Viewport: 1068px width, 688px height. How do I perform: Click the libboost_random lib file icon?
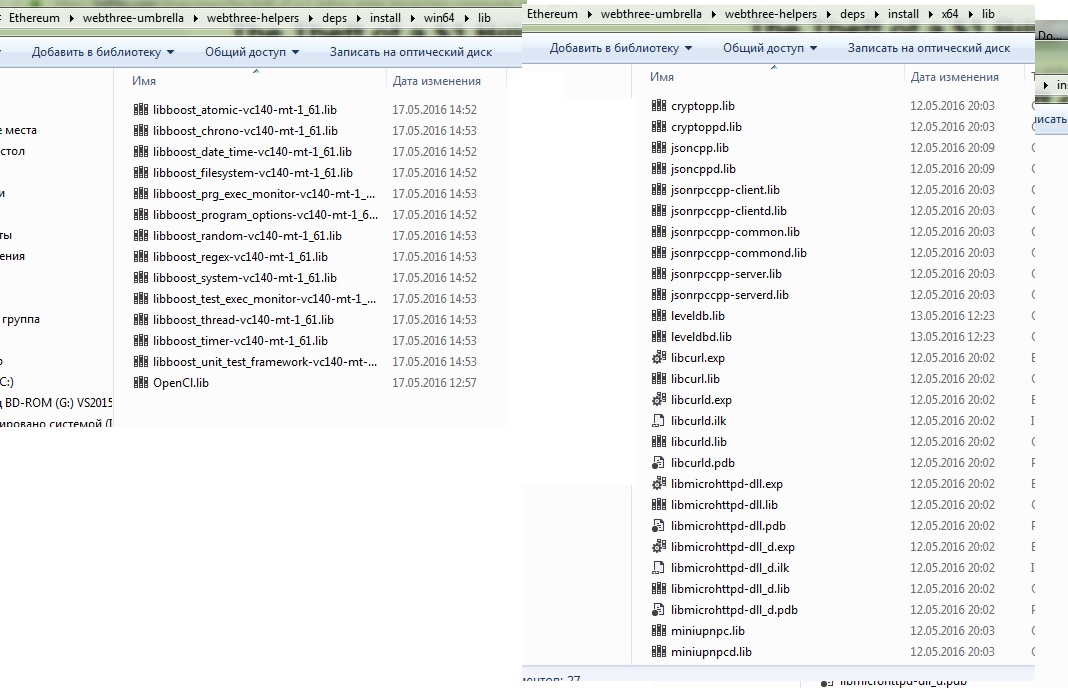pos(141,235)
